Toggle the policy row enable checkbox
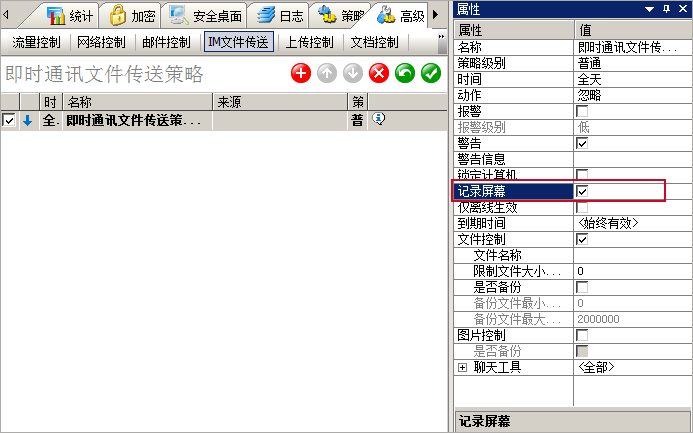The width and height of the screenshot is (693, 433). coord(9,120)
